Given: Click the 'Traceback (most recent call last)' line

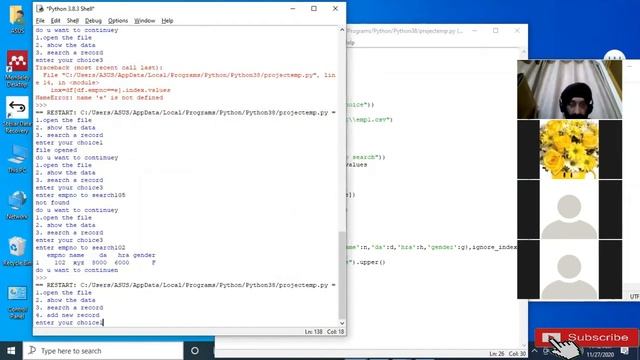Looking at the screenshot, I should pos(99,67).
